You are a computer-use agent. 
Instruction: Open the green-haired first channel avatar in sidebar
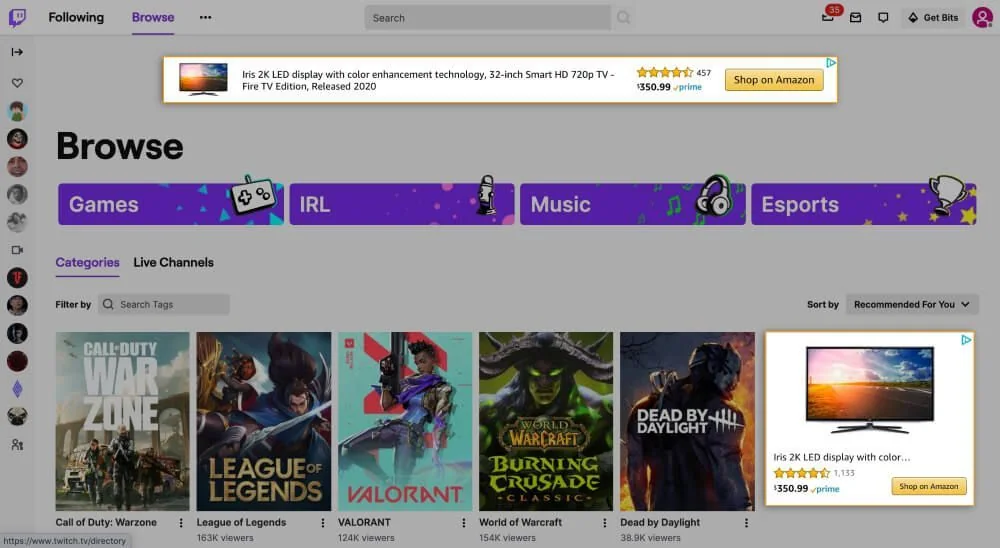click(17, 111)
